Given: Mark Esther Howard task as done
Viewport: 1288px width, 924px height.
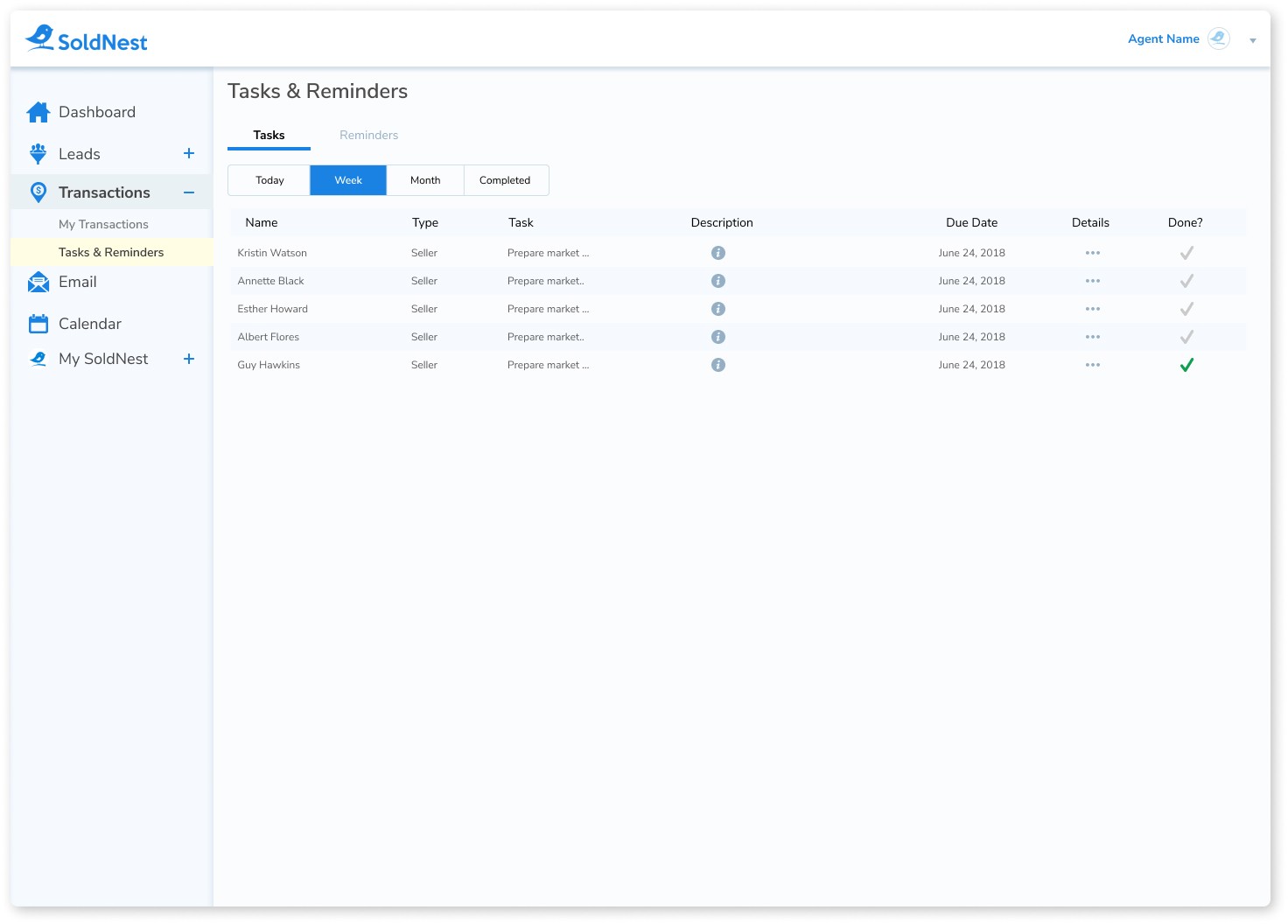Looking at the screenshot, I should pyautogui.click(x=1186, y=309).
